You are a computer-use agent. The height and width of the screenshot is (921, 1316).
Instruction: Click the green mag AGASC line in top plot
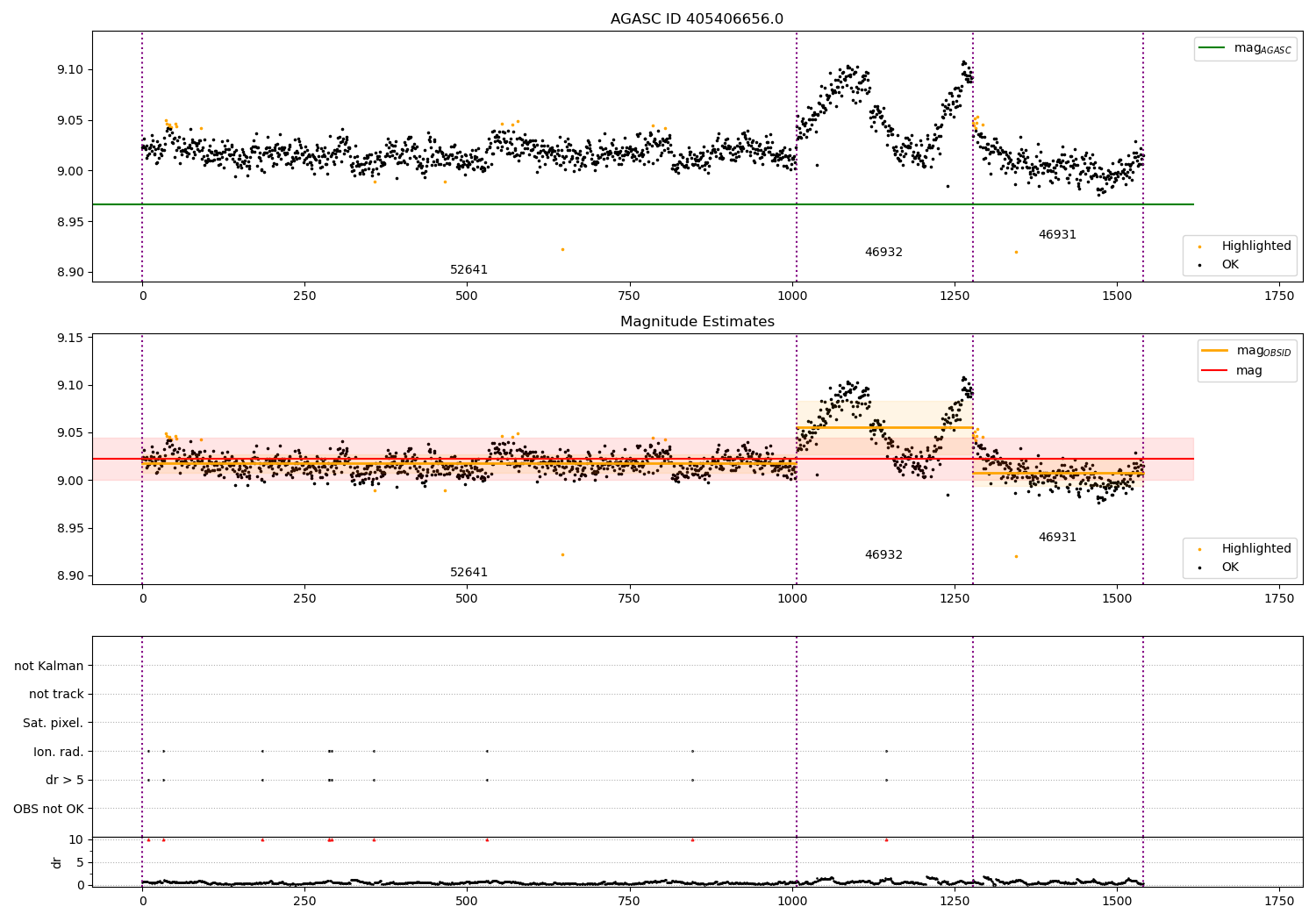click(643, 204)
